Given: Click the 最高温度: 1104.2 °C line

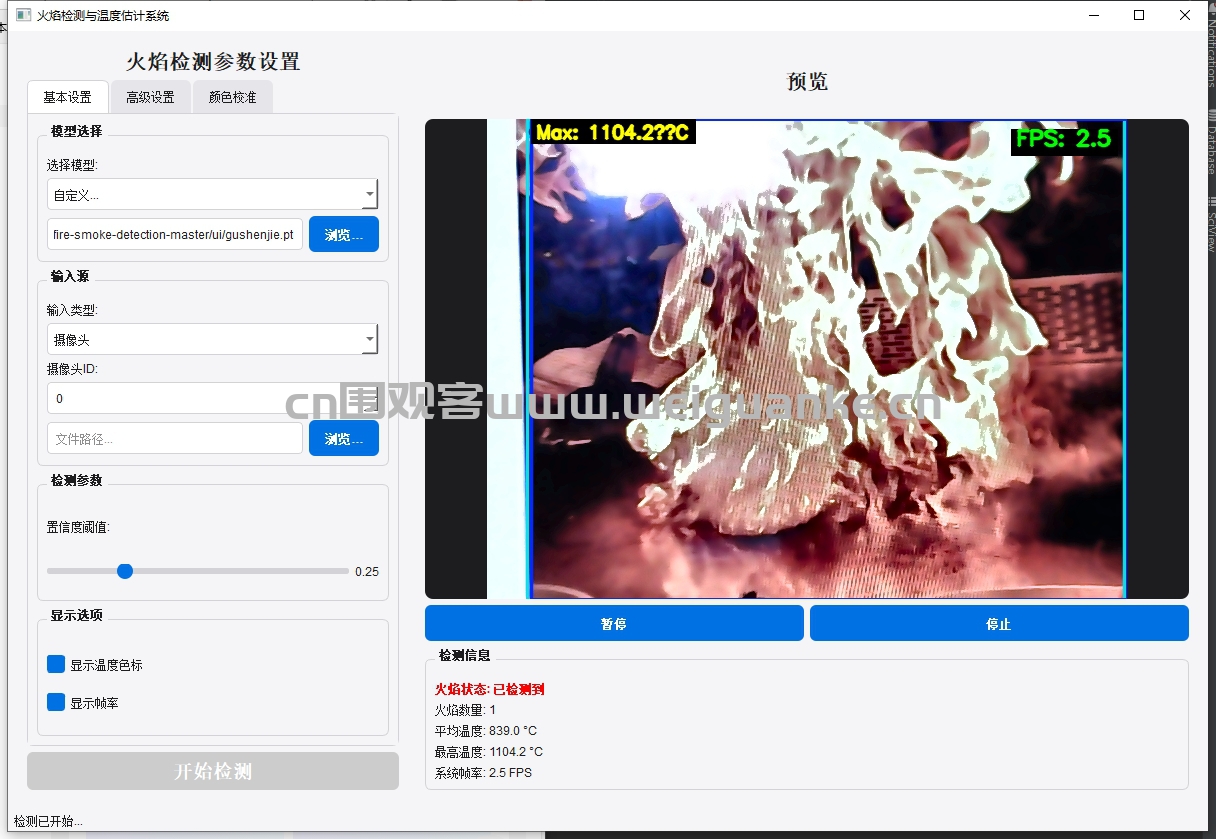Looking at the screenshot, I should (x=489, y=752).
